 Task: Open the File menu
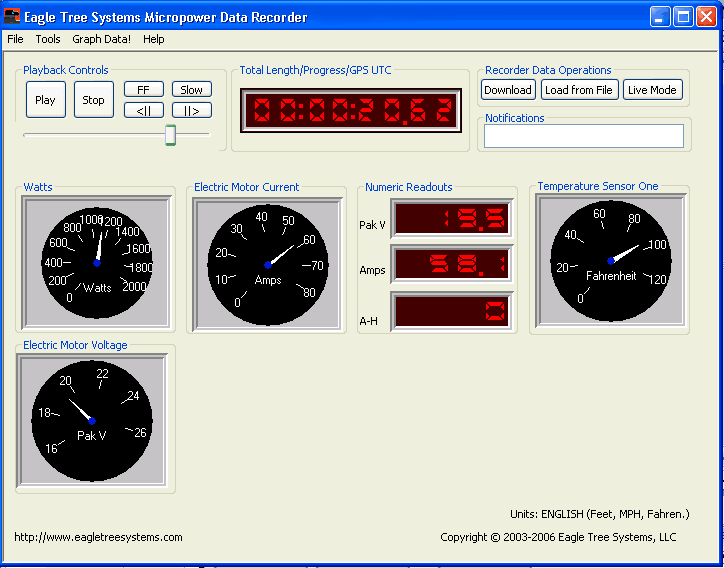tap(15, 39)
